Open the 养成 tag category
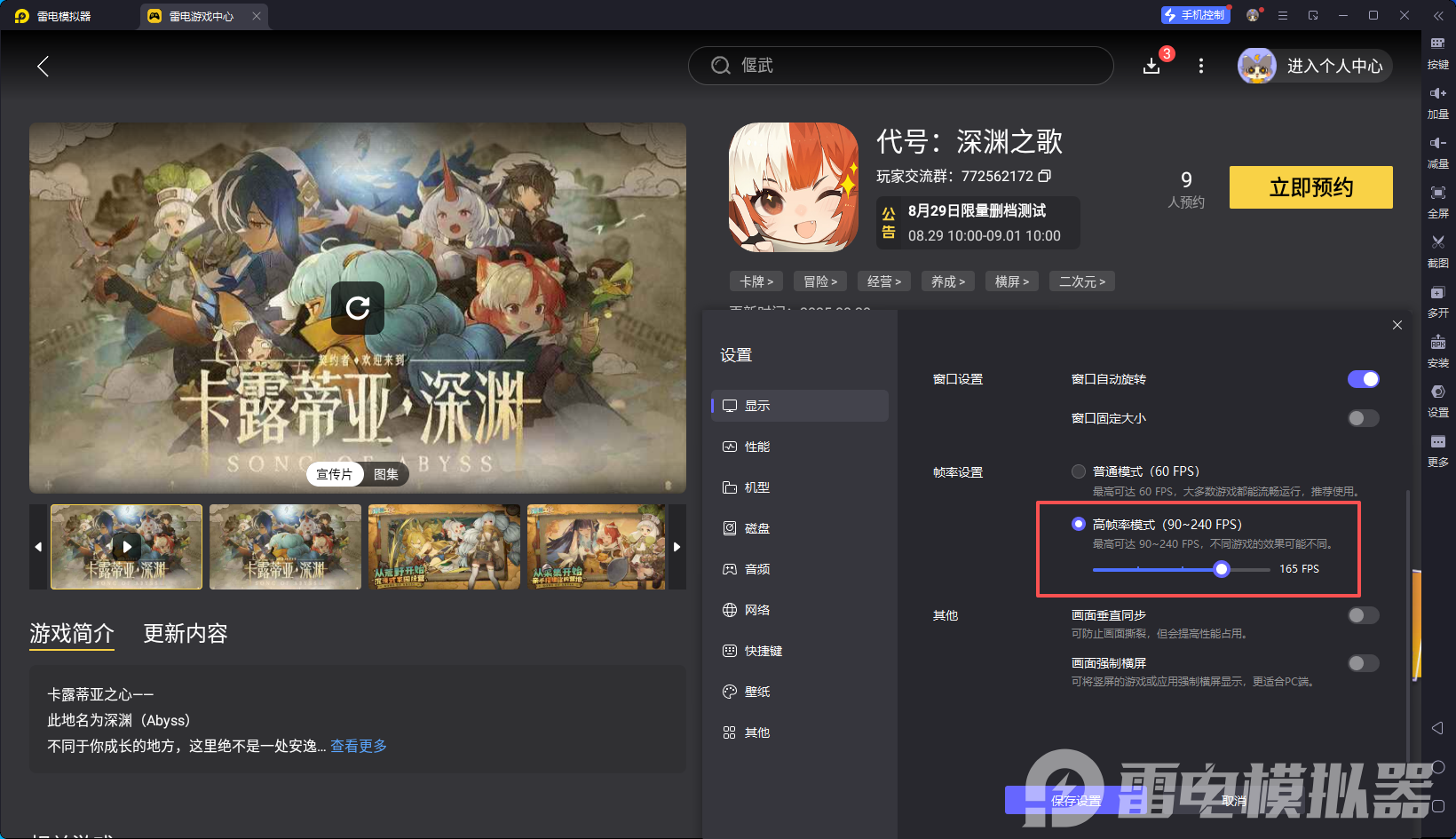This screenshot has width=1456, height=839. click(x=948, y=281)
